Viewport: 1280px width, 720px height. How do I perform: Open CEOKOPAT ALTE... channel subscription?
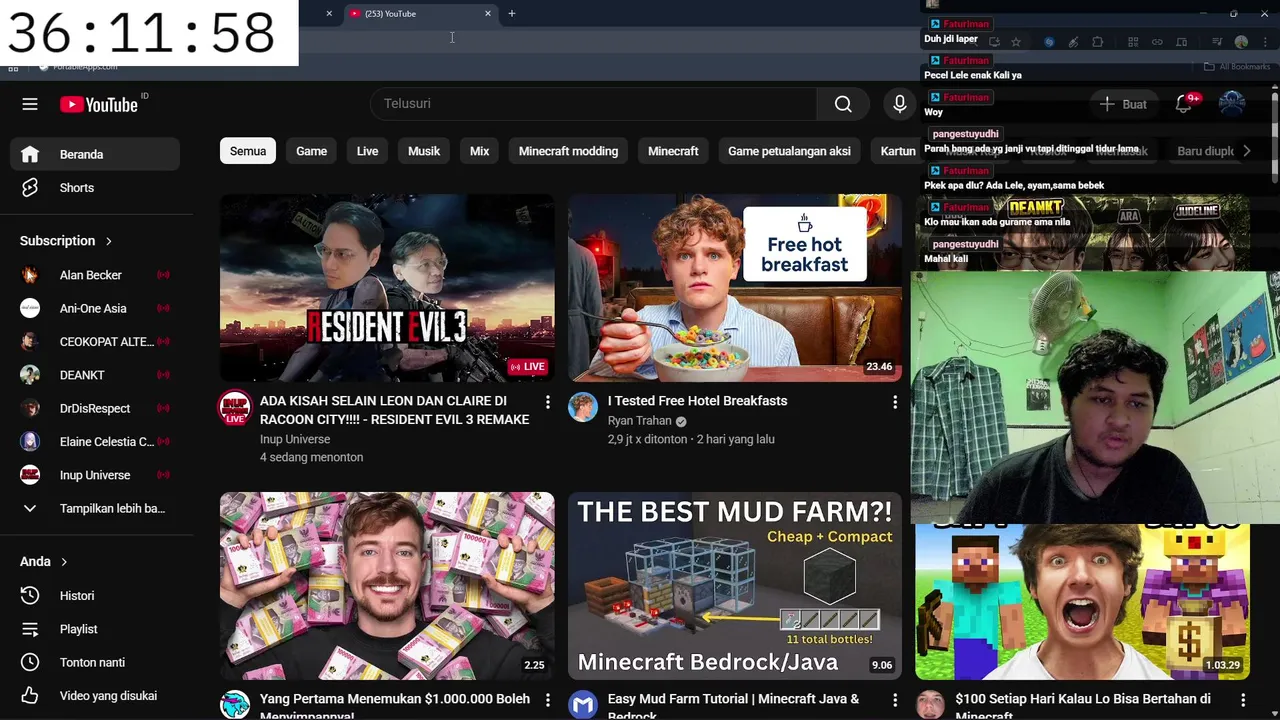95,342
